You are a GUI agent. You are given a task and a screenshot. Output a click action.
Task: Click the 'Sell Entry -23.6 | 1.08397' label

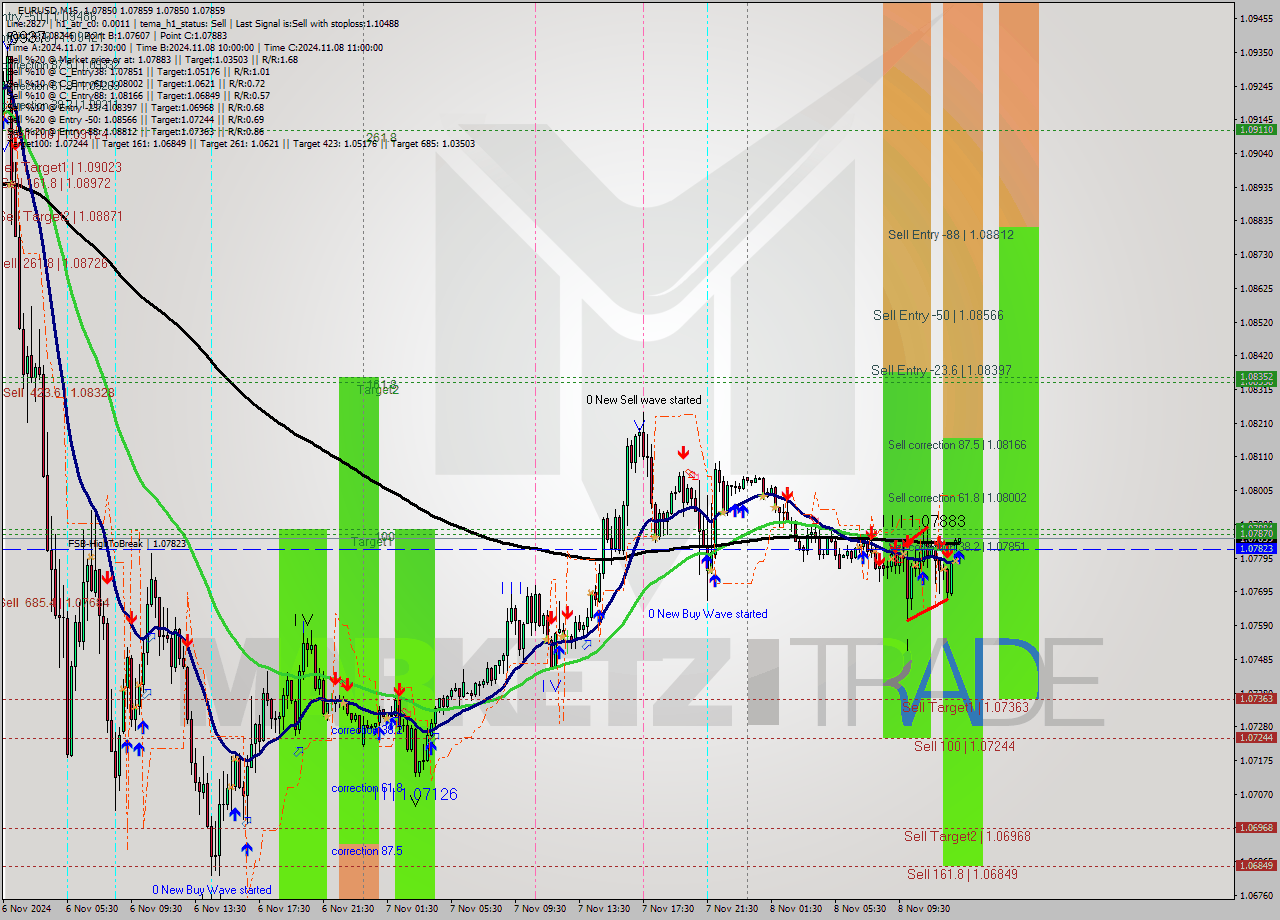pyautogui.click(x=941, y=370)
